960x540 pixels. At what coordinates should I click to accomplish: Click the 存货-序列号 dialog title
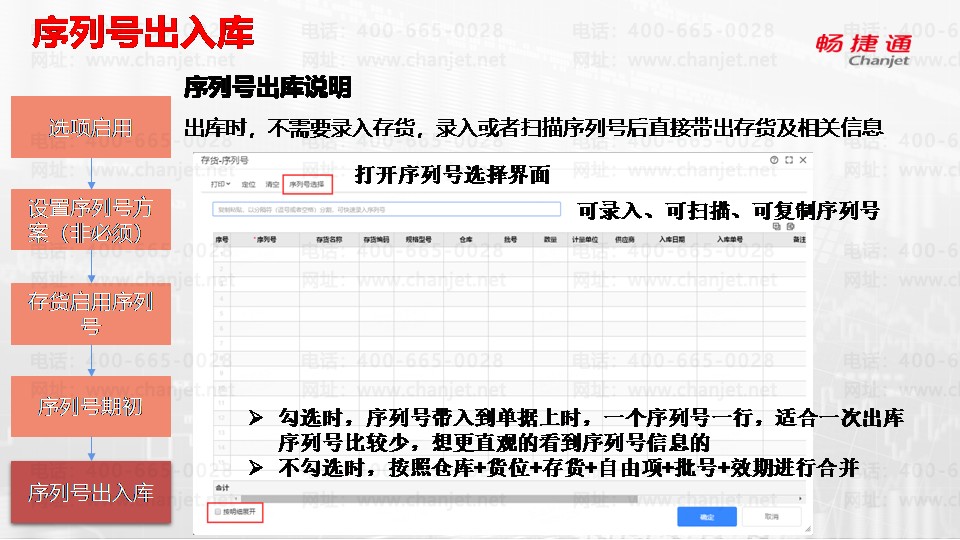point(224,160)
